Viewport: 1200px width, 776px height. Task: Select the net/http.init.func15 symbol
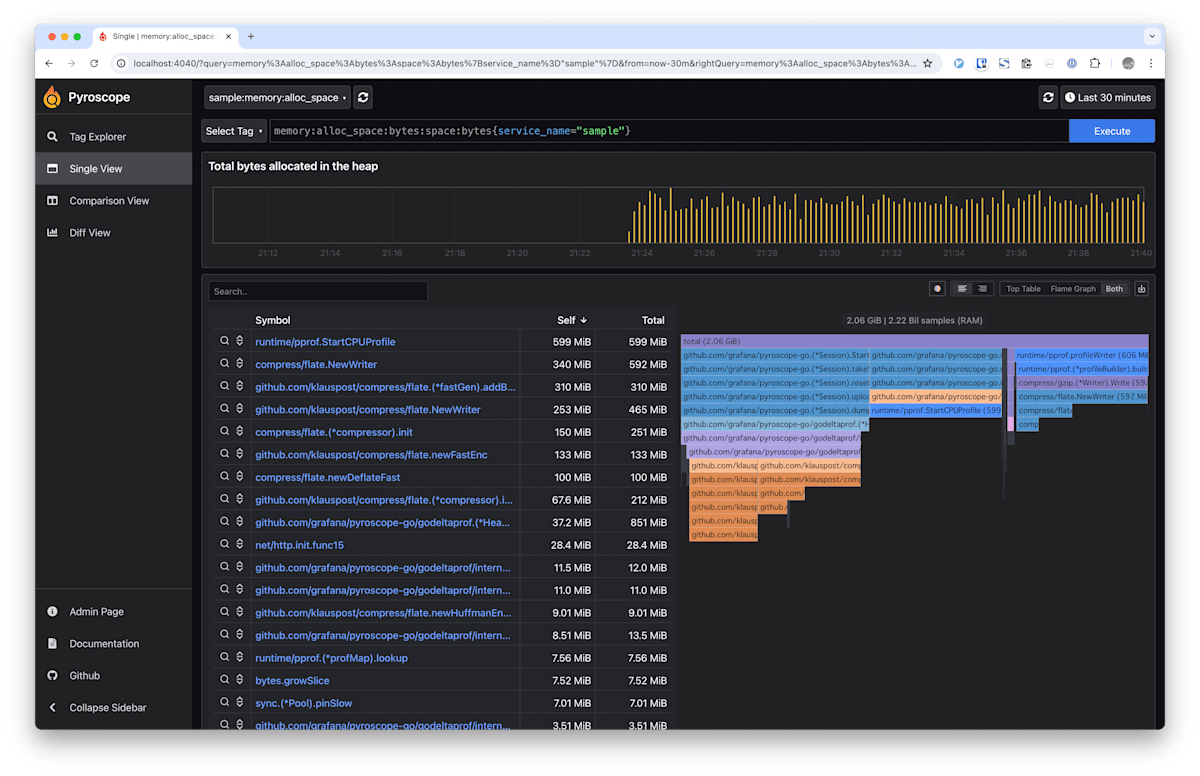(299, 546)
